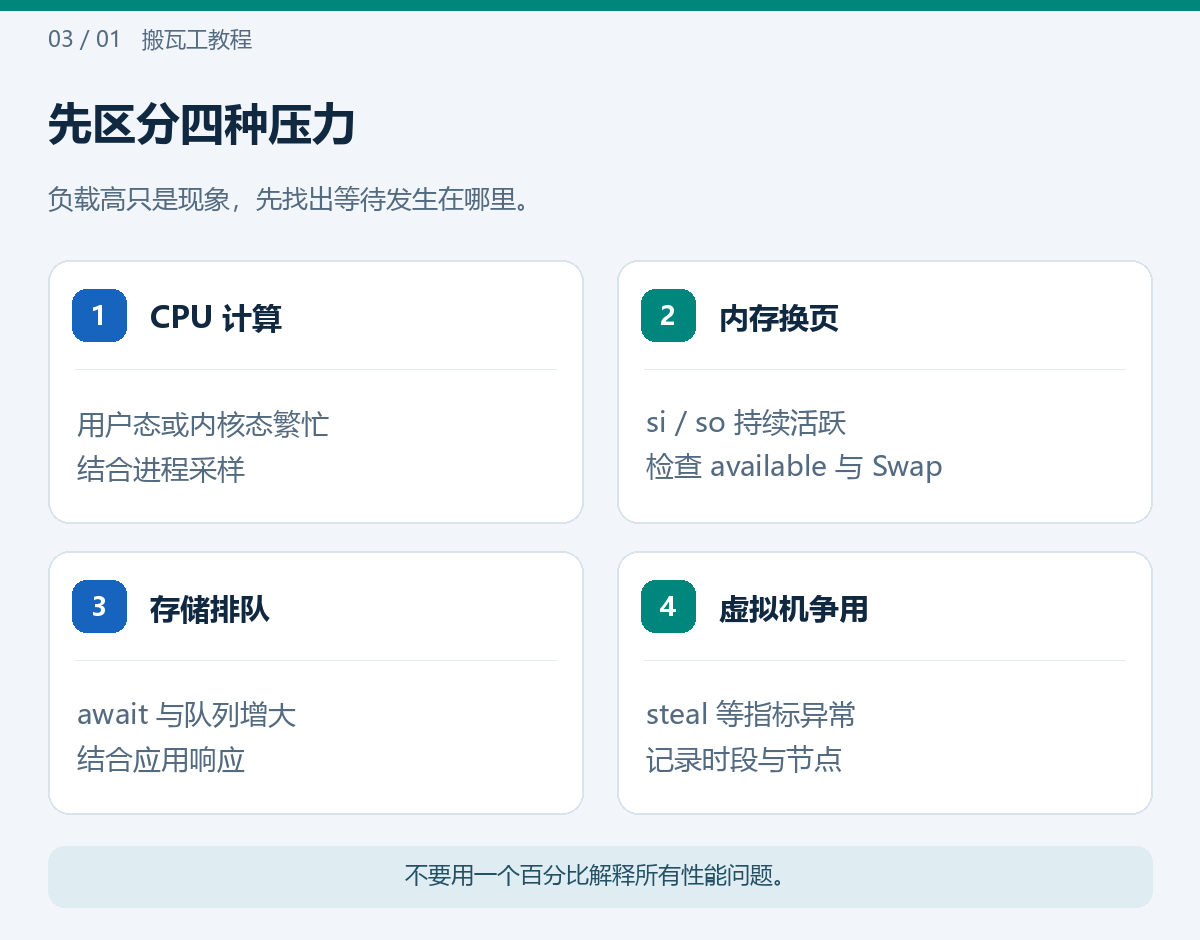The image size is (1200, 940).
Task: Click the line 'si / so 持续活跃'
Action: [746, 423]
